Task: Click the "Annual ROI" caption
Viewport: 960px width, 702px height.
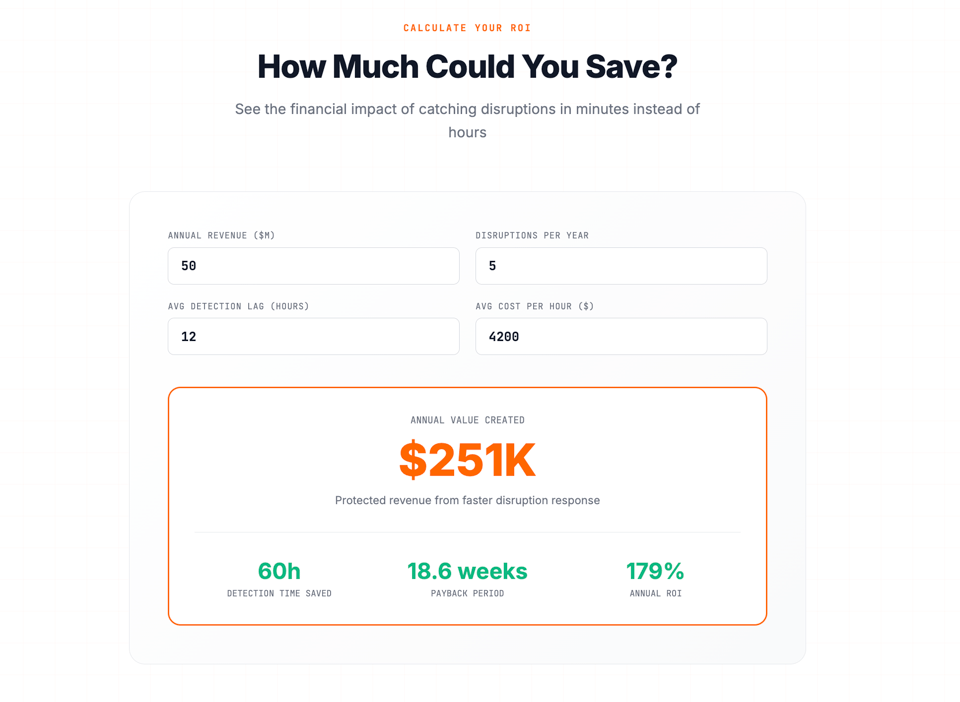Action: [655, 594]
